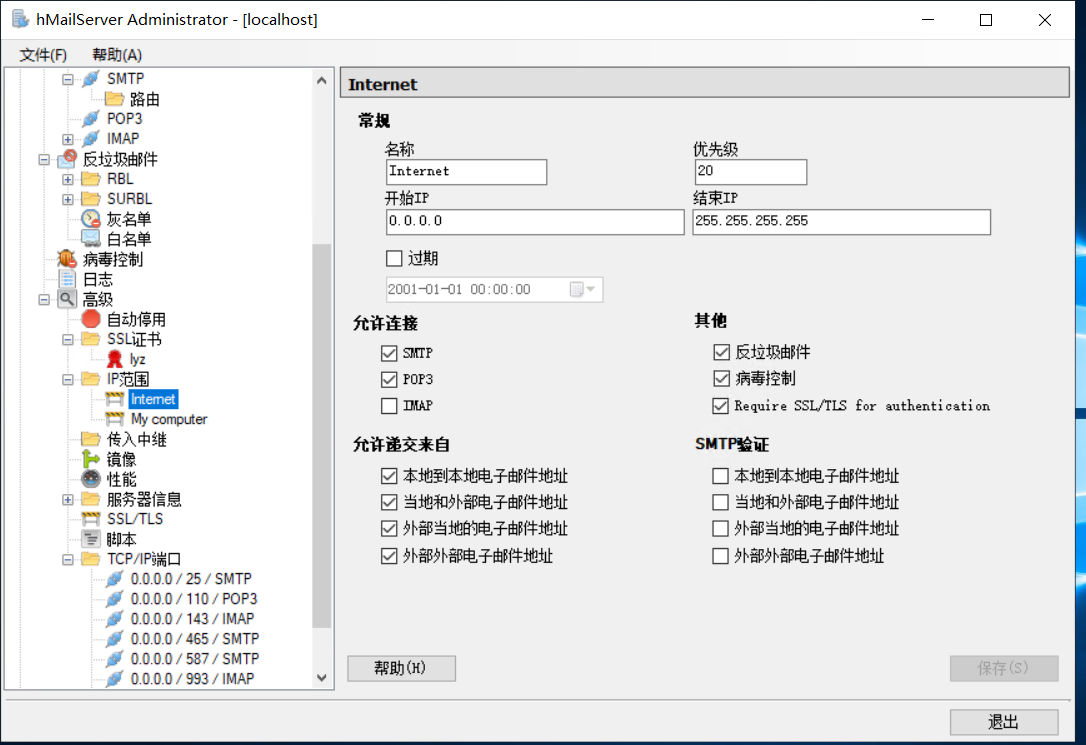This screenshot has width=1086, height=745.
Task: Select the SMTP protocol icon in tree
Action: (90, 78)
